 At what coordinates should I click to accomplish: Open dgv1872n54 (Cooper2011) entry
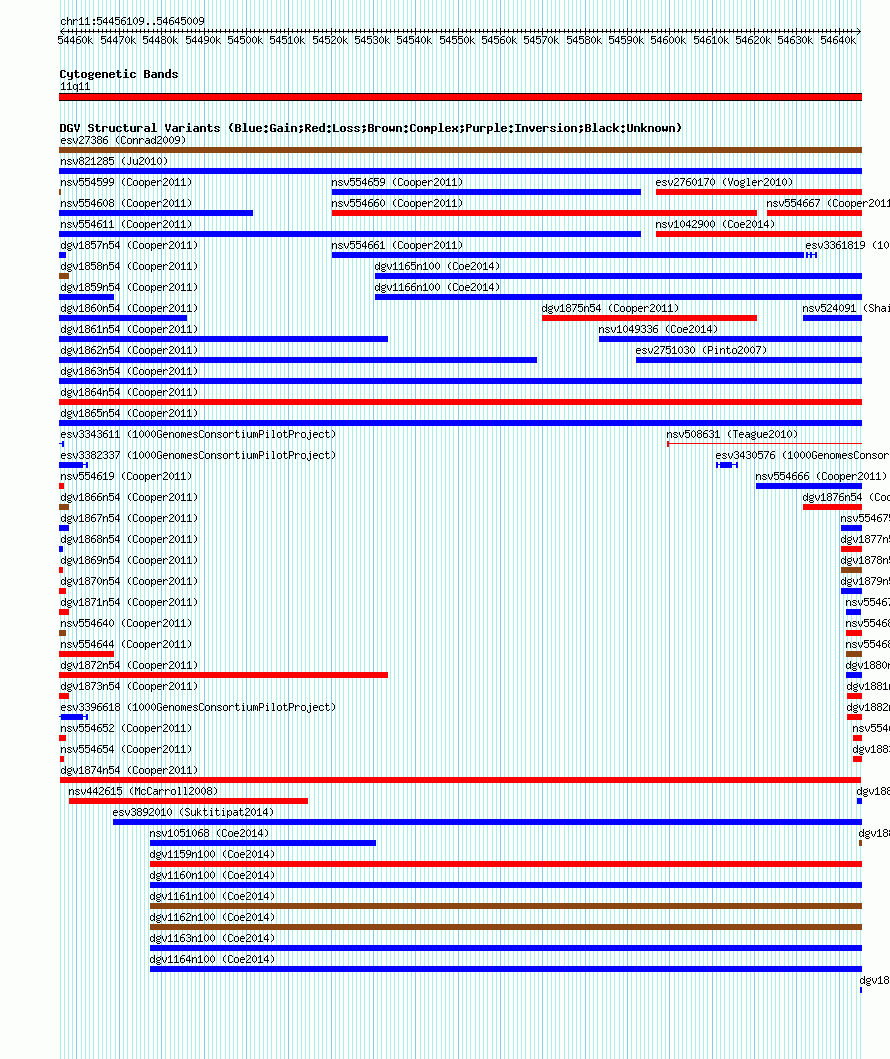point(129,665)
